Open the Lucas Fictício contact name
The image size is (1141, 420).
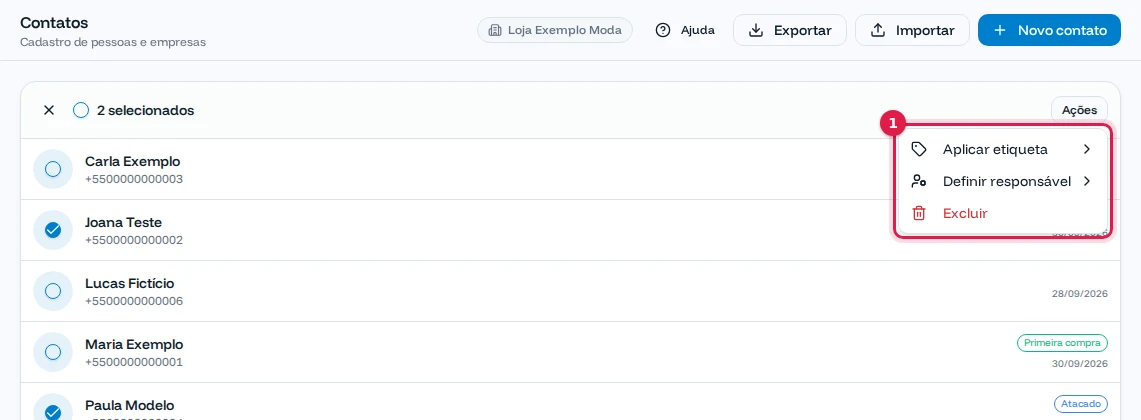tap(130, 284)
